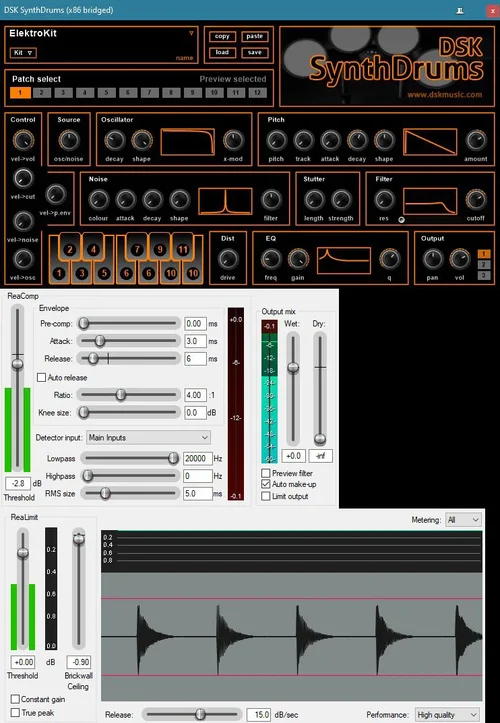Viewport: 500px width, 723px height.
Task: Click the ReaComp Attack slider
Action: coord(129,341)
